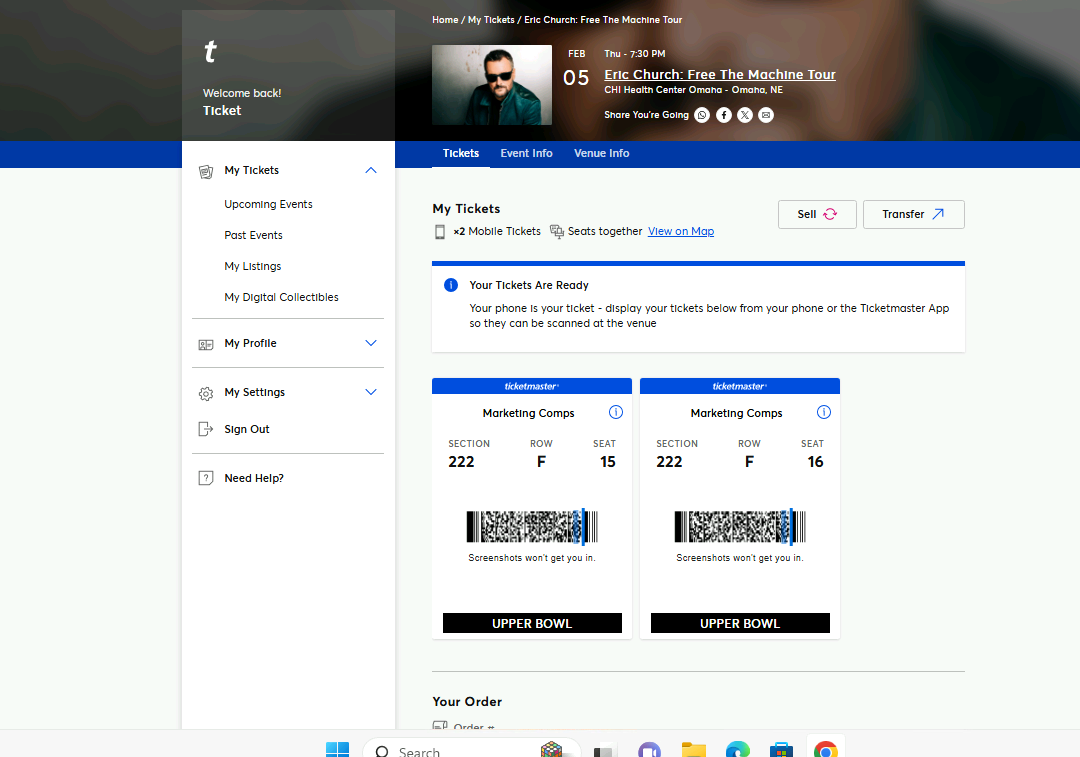Open Windows Start menu
Screen dimensions: 1080x757
[338, 749]
